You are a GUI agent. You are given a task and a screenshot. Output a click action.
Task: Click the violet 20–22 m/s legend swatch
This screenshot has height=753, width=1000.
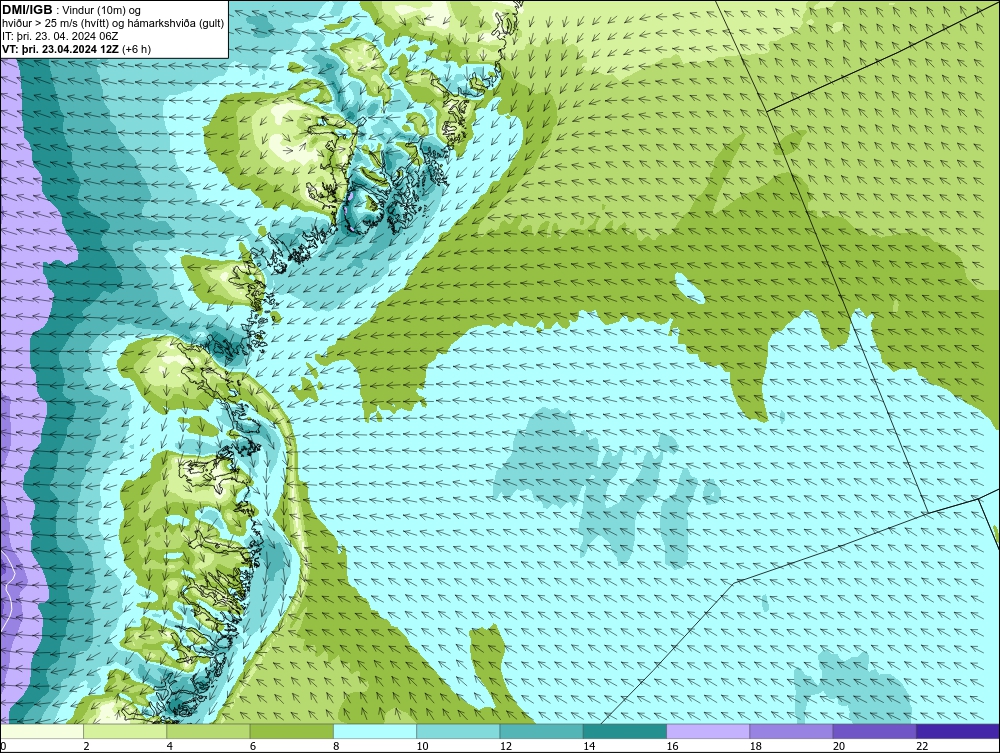[x=874, y=731]
